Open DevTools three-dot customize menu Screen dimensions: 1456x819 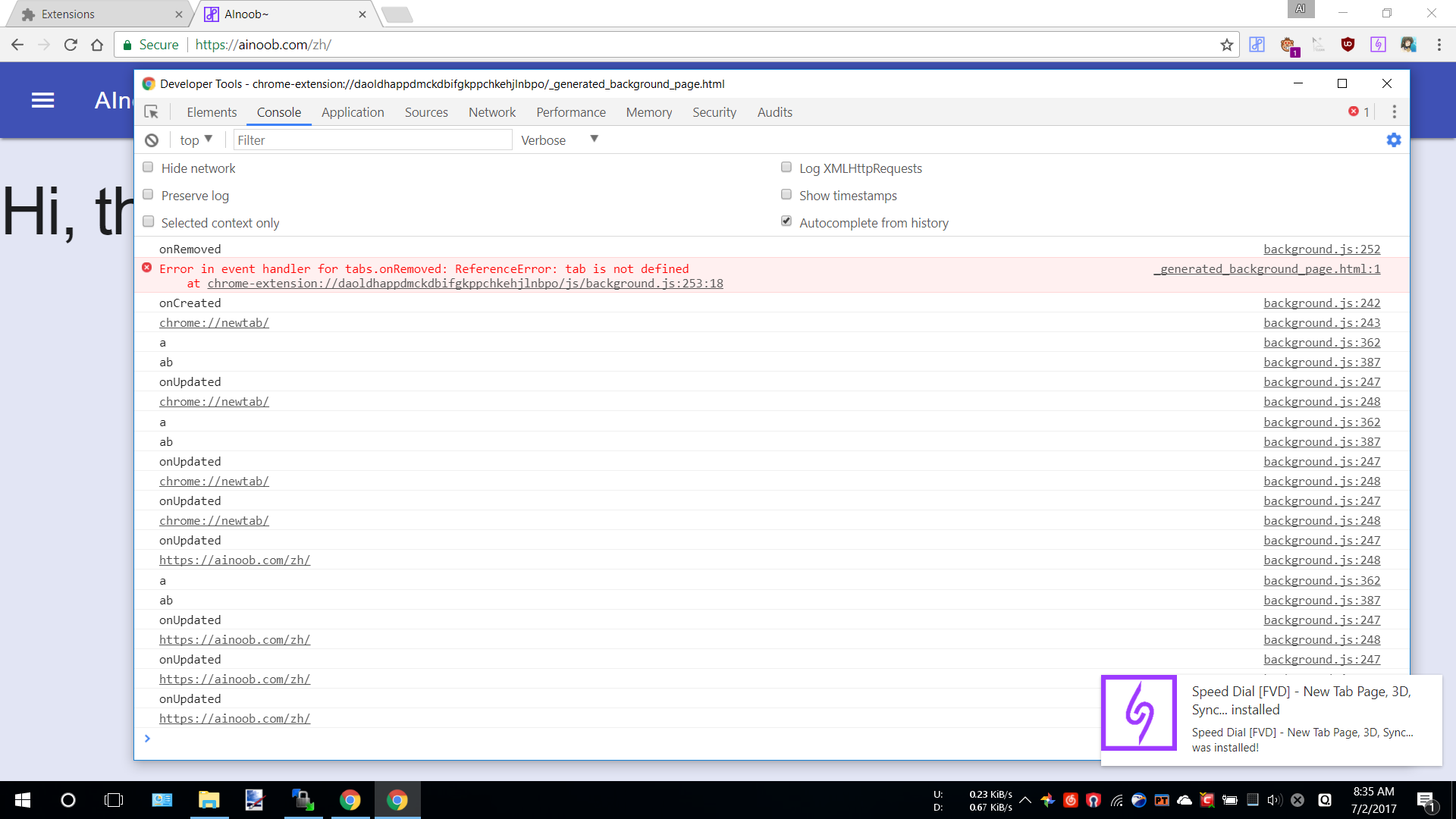[1394, 112]
